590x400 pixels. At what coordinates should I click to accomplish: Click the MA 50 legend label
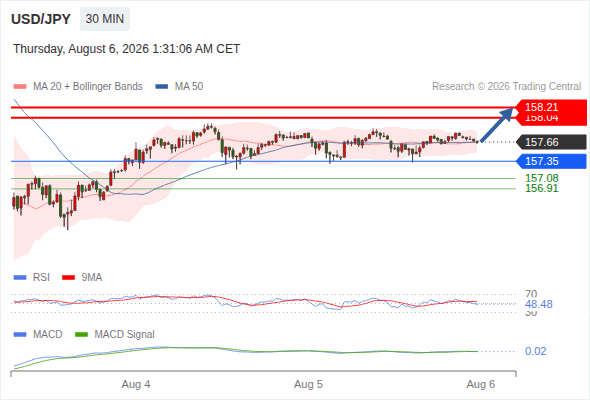[189, 87]
